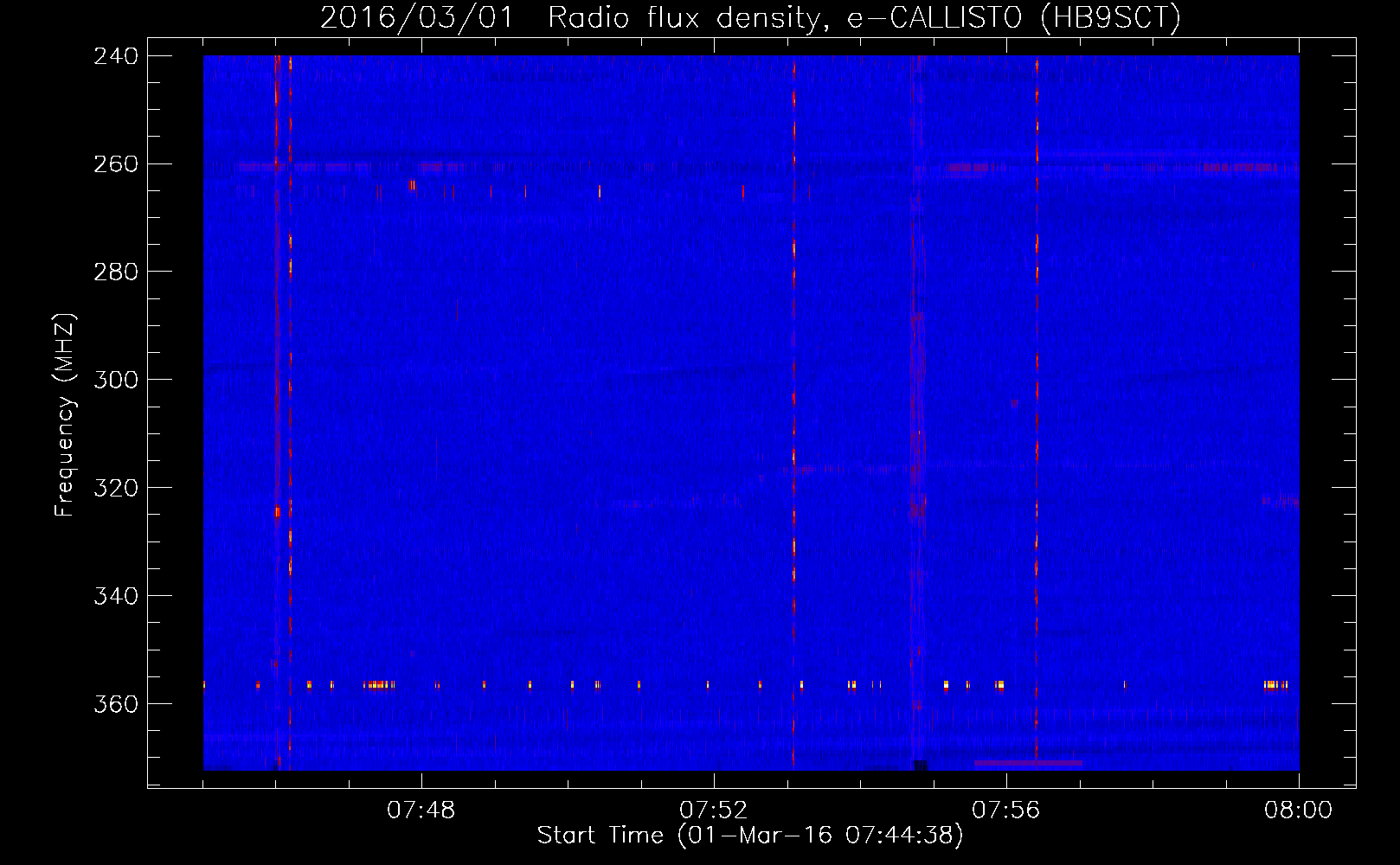Click the 'Start Time (01-Mar-16 07:44:38)' label

750,836
